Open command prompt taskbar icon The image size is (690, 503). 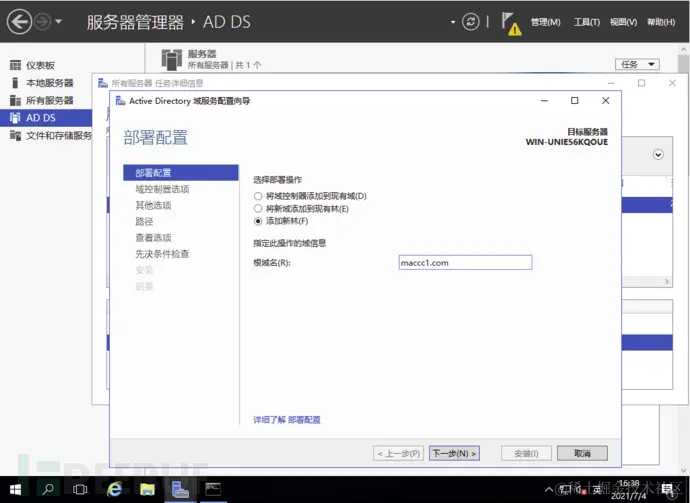pos(213,489)
